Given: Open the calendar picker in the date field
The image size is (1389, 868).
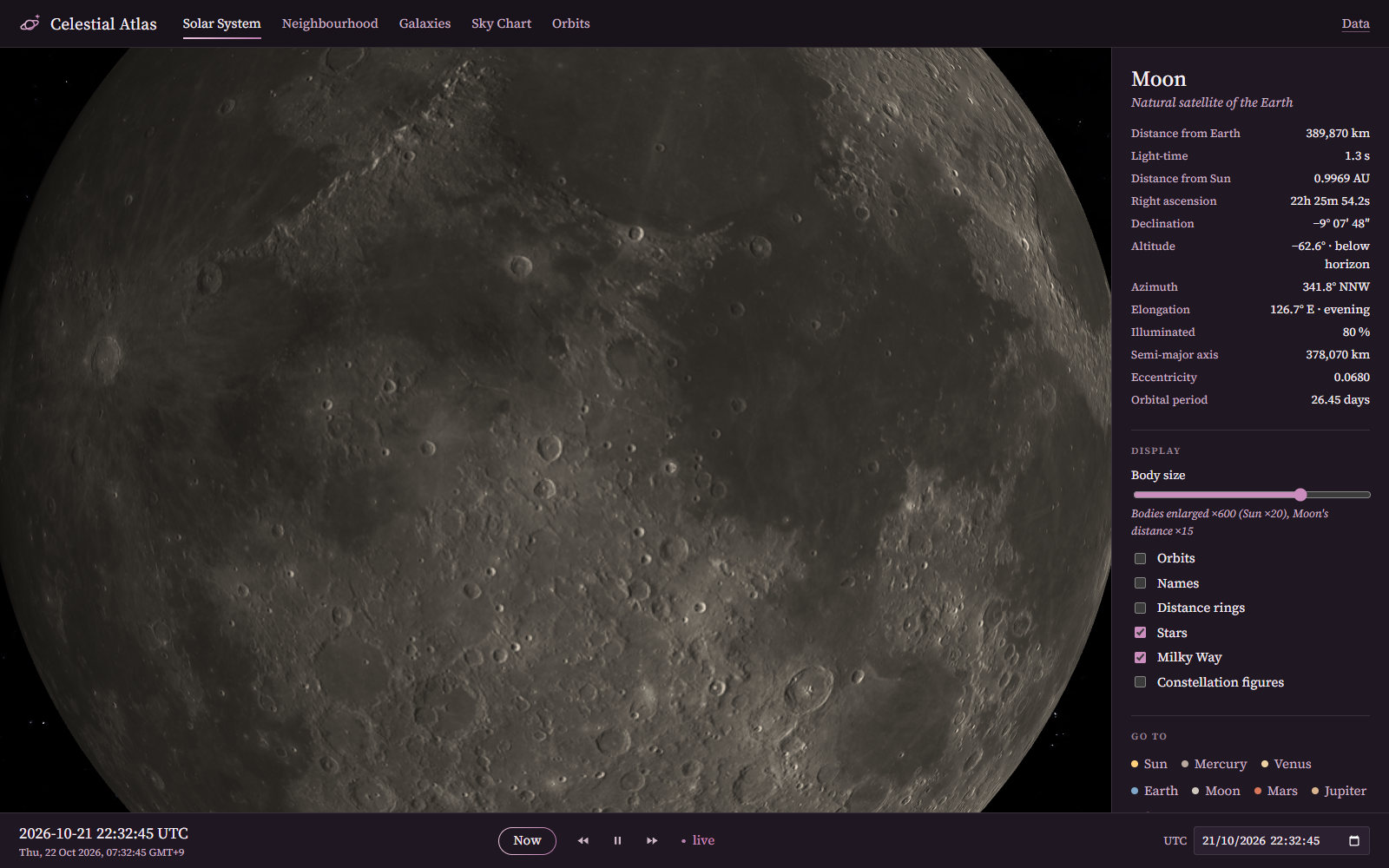Looking at the screenshot, I should coord(1354,840).
